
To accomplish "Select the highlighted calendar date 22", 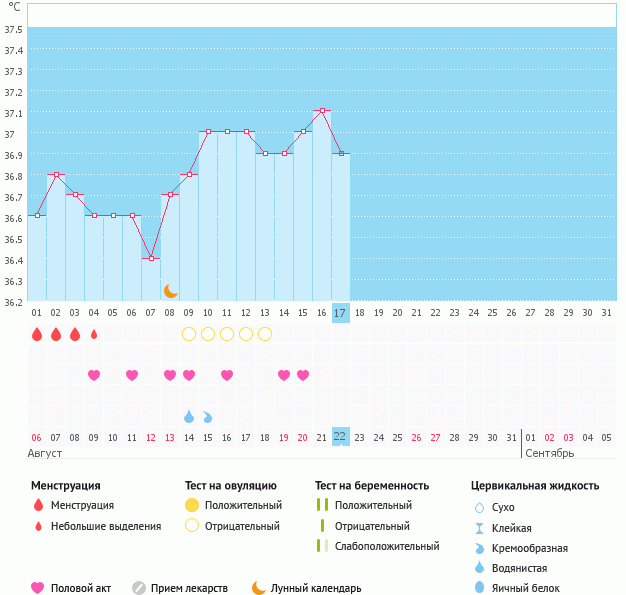I will [340, 437].
